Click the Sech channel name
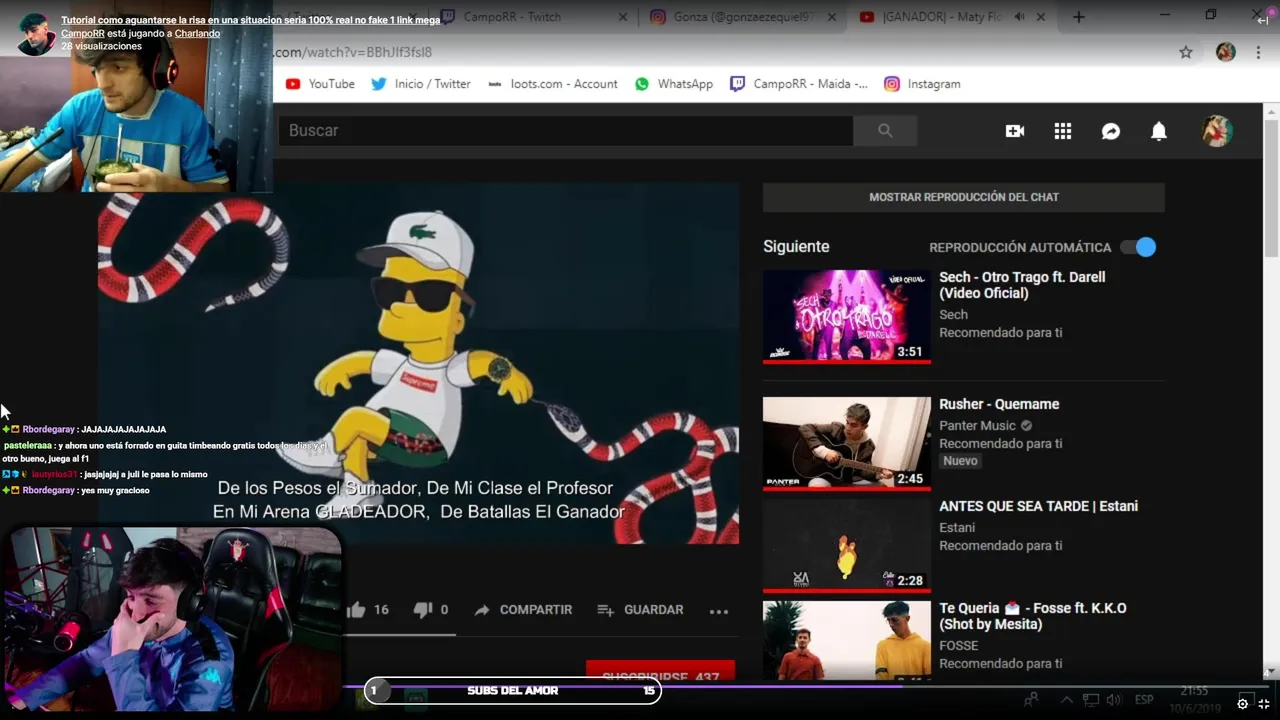 point(953,314)
